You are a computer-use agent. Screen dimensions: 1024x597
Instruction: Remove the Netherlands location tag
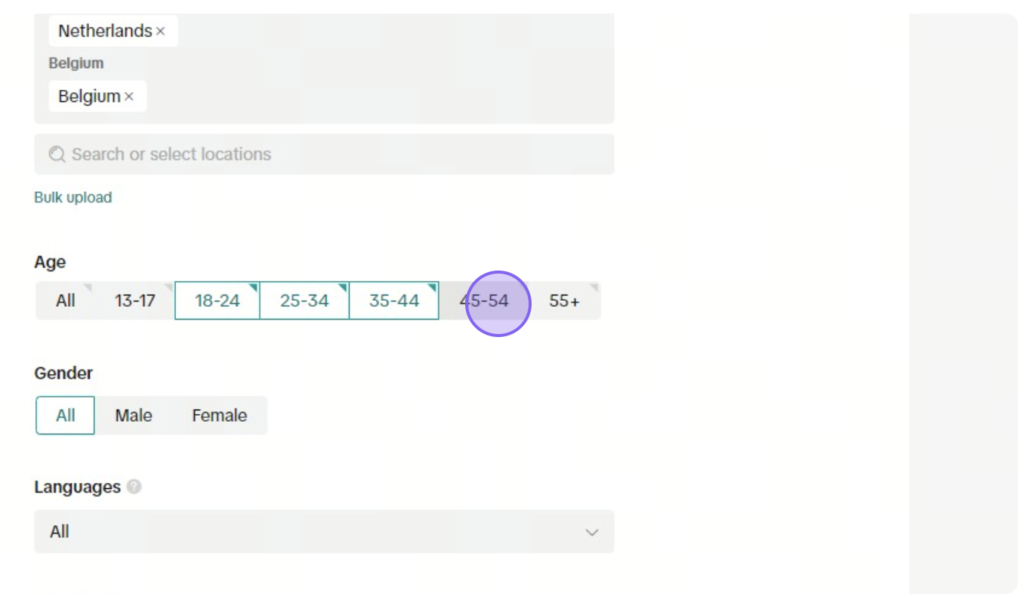pyautogui.click(x=161, y=31)
